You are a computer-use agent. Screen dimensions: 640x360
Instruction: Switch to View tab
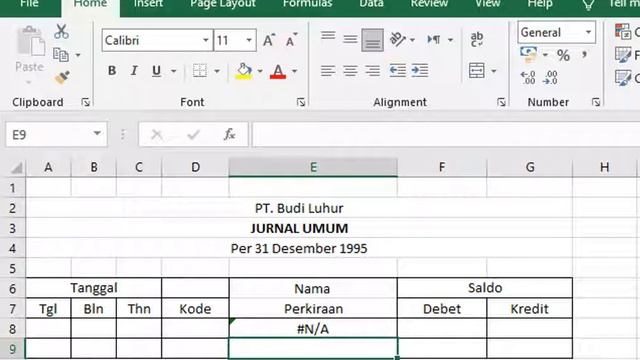pos(487,4)
